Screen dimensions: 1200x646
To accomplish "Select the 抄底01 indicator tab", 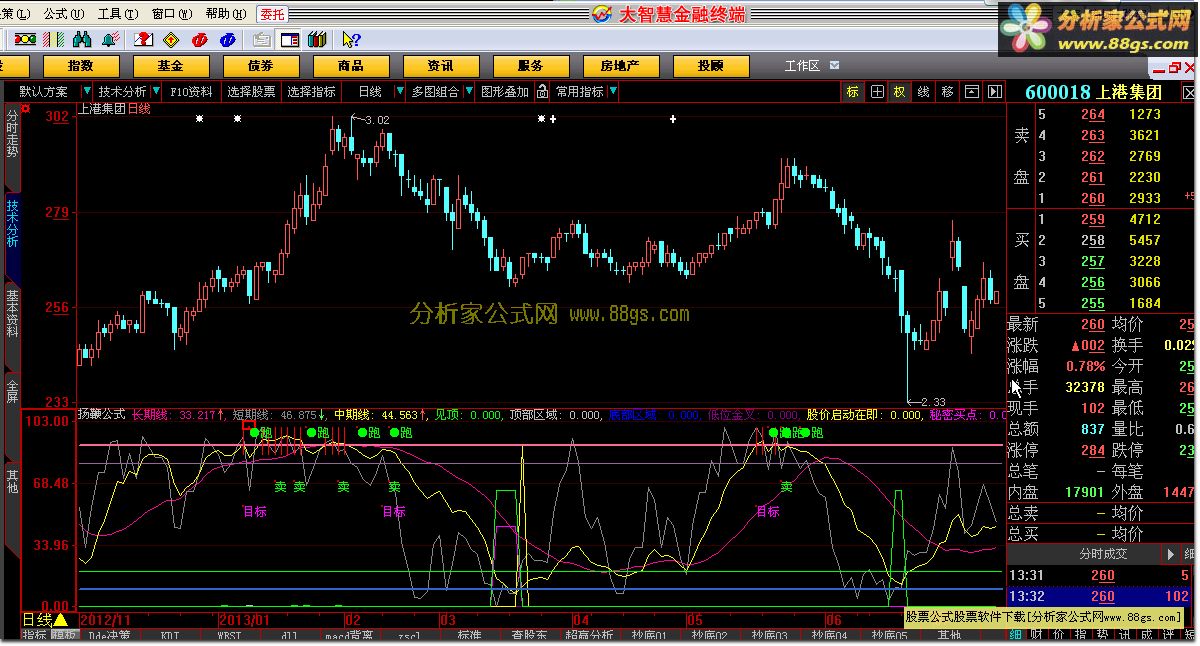I will pos(651,636).
